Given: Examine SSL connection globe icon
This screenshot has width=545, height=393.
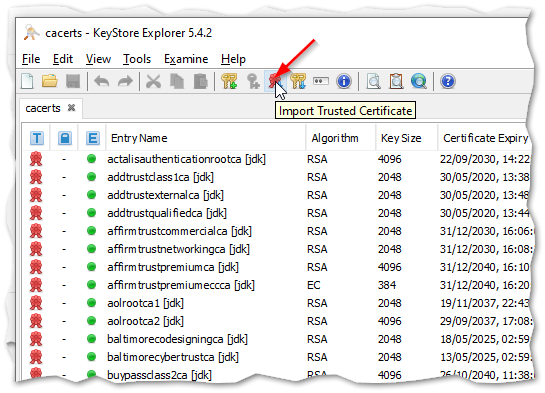Looking at the screenshot, I should pos(419,81).
